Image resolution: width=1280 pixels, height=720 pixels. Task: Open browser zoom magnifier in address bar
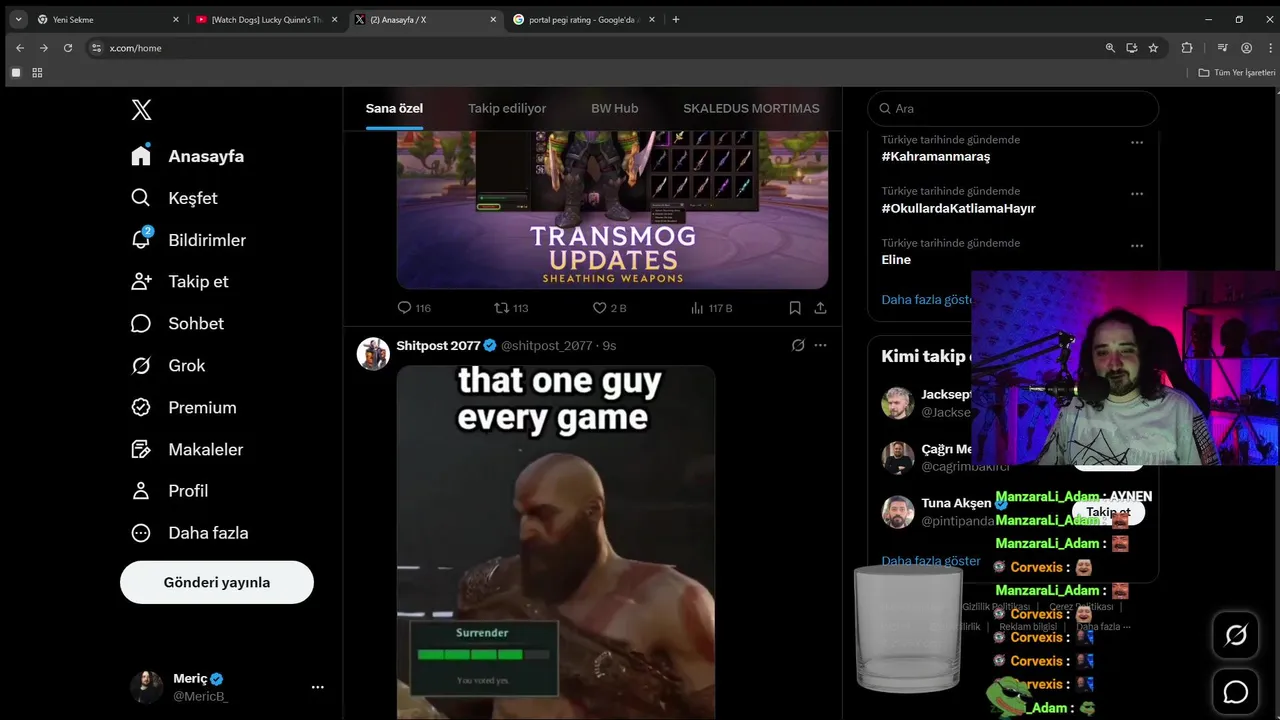point(1110,48)
